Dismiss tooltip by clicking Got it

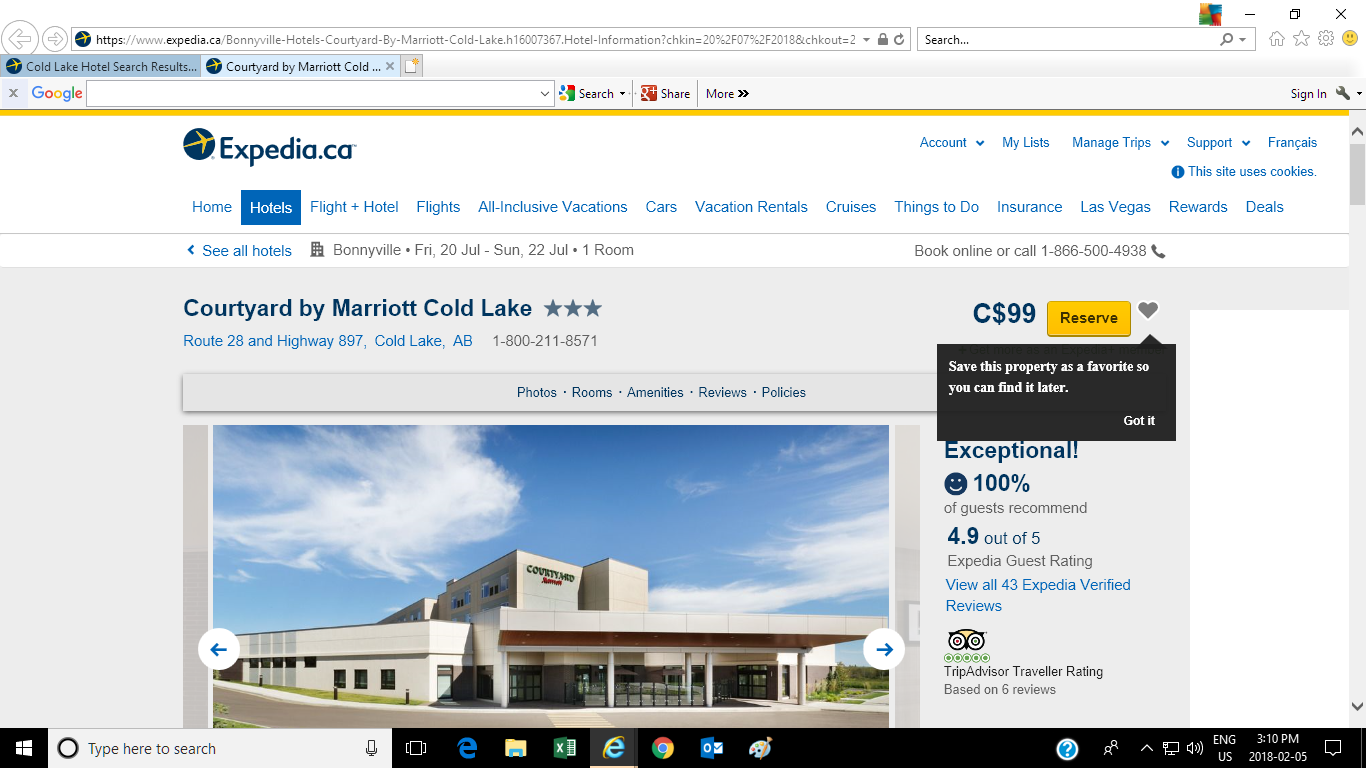[x=1139, y=421]
